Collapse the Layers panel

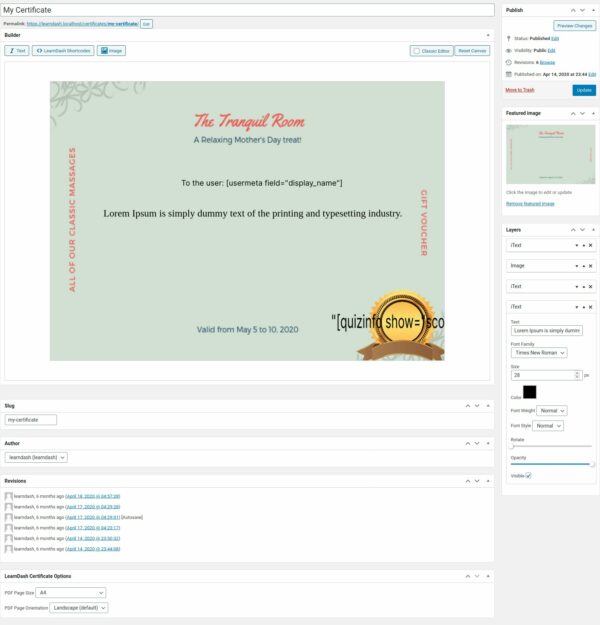(591, 229)
